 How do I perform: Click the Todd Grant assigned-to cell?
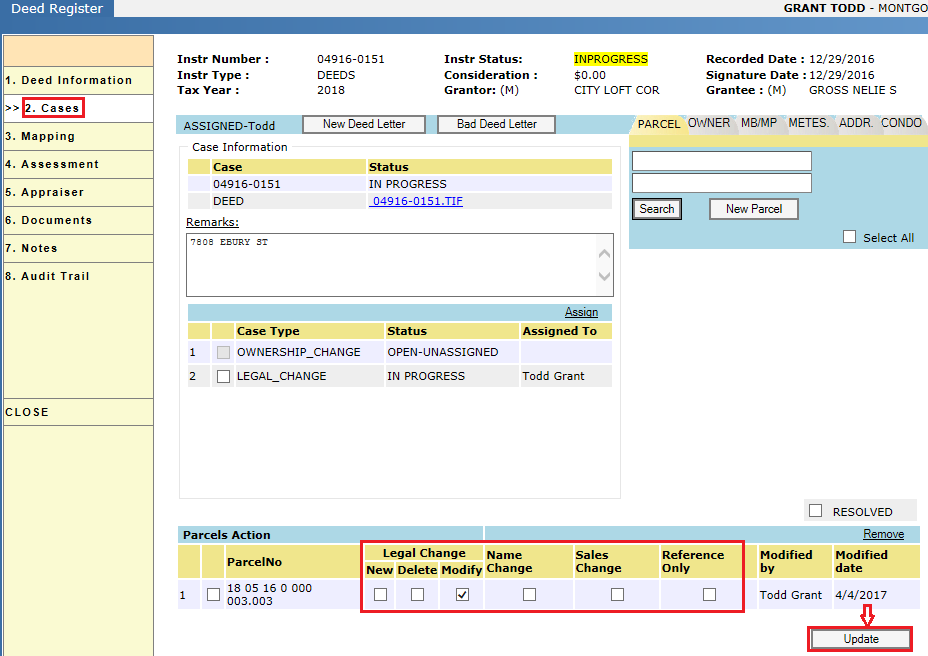coord(566,376)
